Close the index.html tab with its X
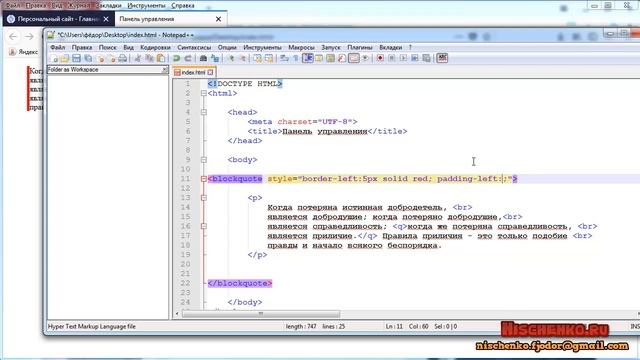The image size is (640, 360). click(210, 72)
